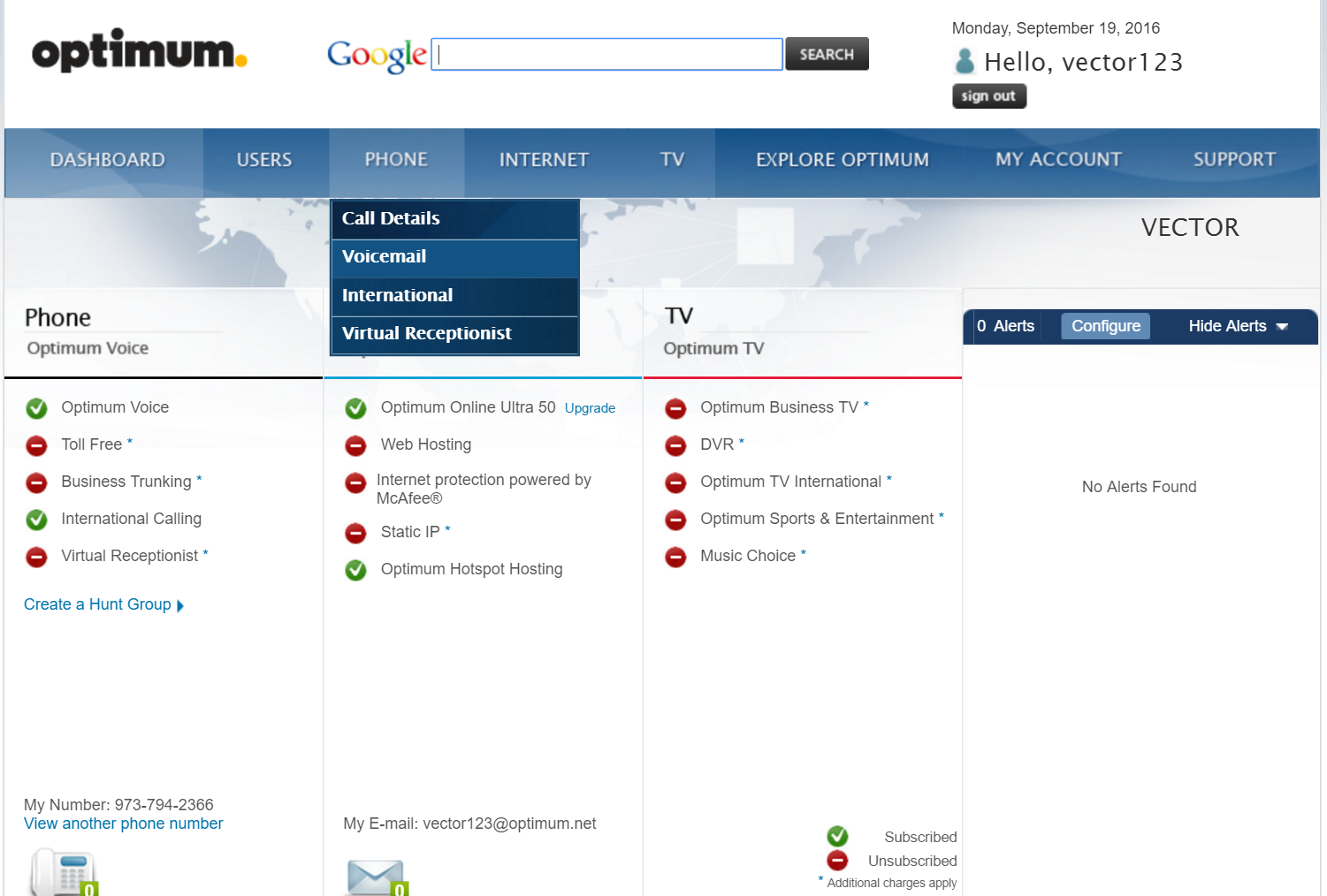Select International in the Phone dropdown menu

(454, 297)
